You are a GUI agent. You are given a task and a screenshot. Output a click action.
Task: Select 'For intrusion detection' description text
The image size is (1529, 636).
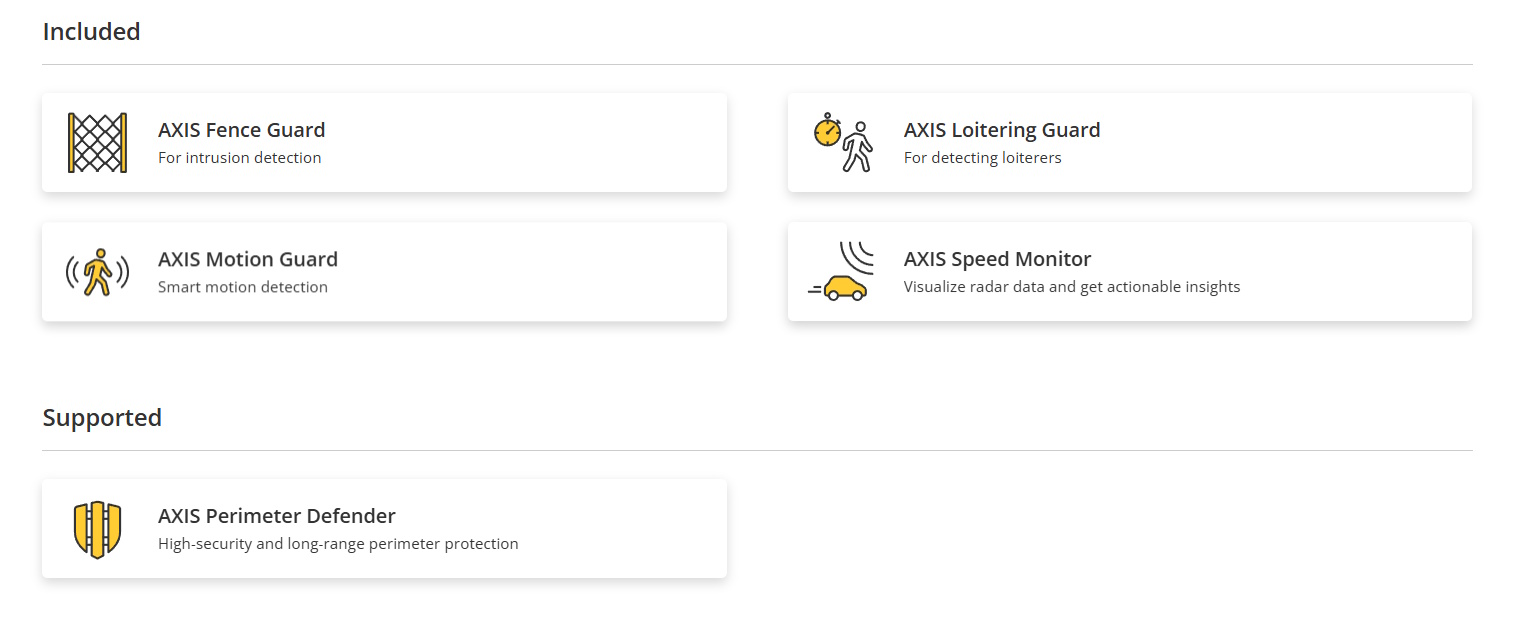coord(240,158)
